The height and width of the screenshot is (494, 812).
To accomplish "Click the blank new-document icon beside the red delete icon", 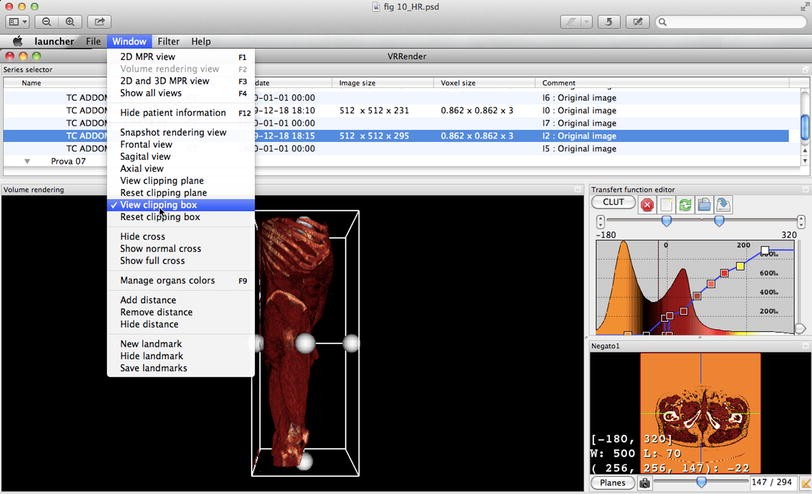I will [x=666, y=204].
